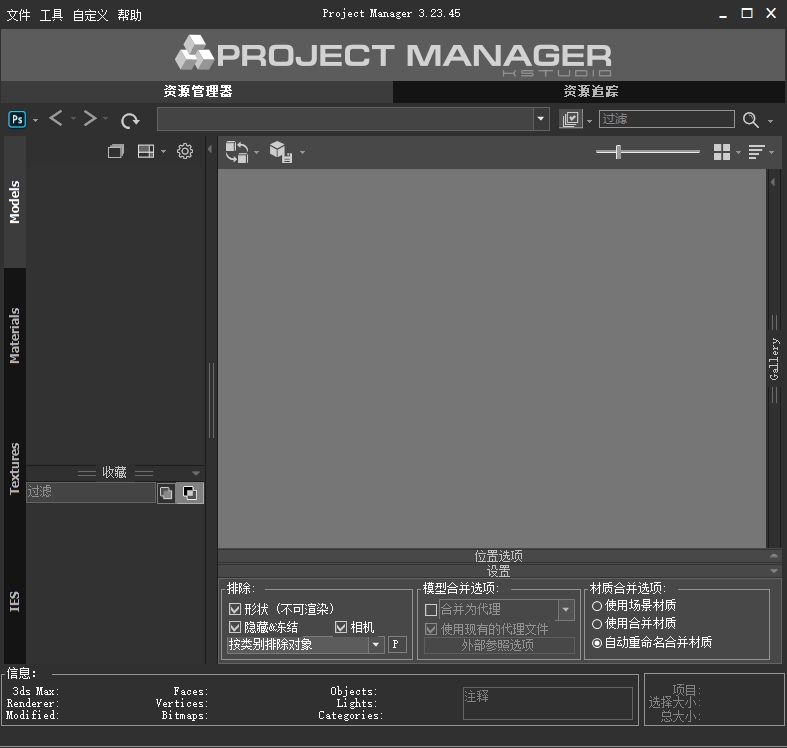Click the top 过滤 search field
The image size is (787, 748).
tap(667, 119)
